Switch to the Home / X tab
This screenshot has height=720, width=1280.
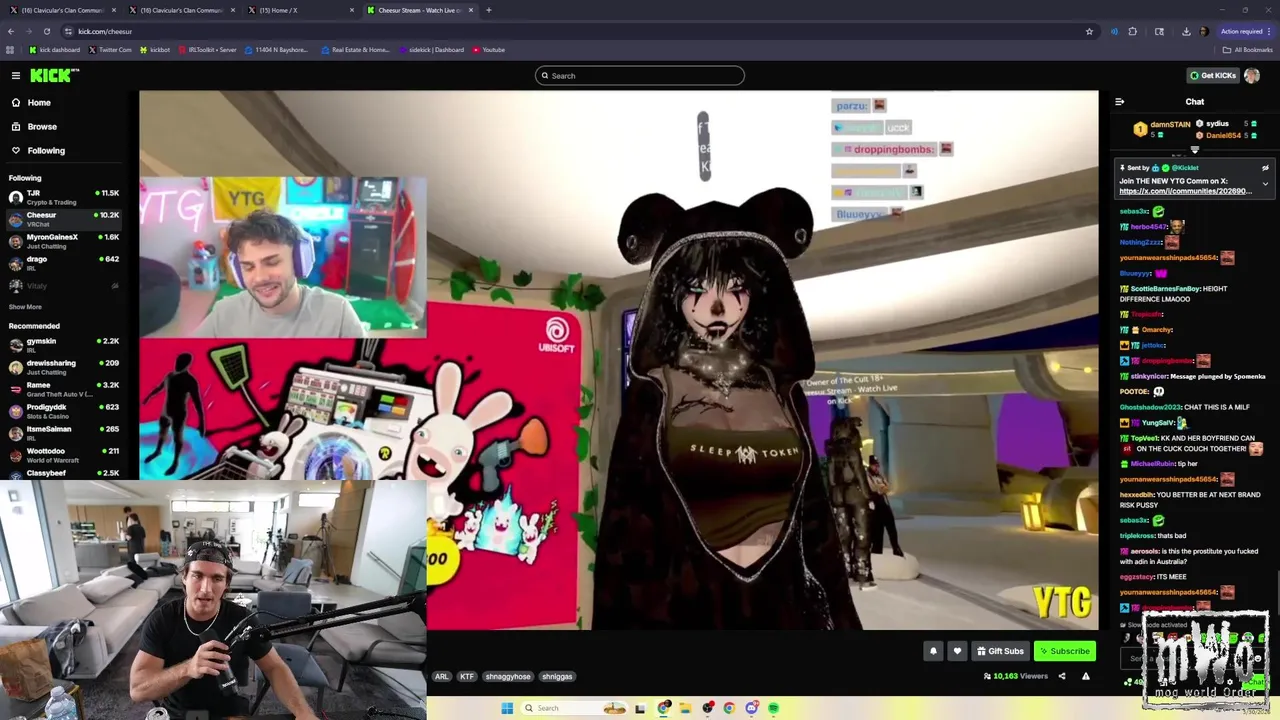(x=300, y=10)
